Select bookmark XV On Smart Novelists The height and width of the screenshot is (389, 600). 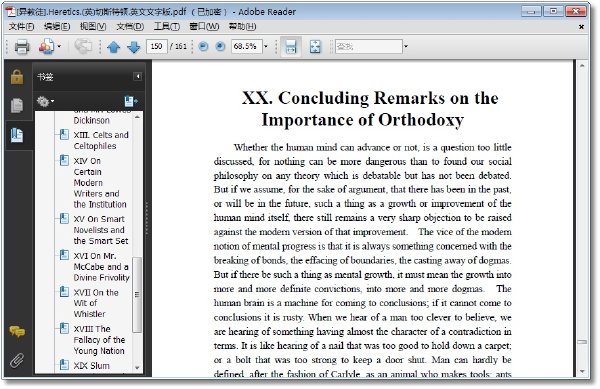coord(101,230)
